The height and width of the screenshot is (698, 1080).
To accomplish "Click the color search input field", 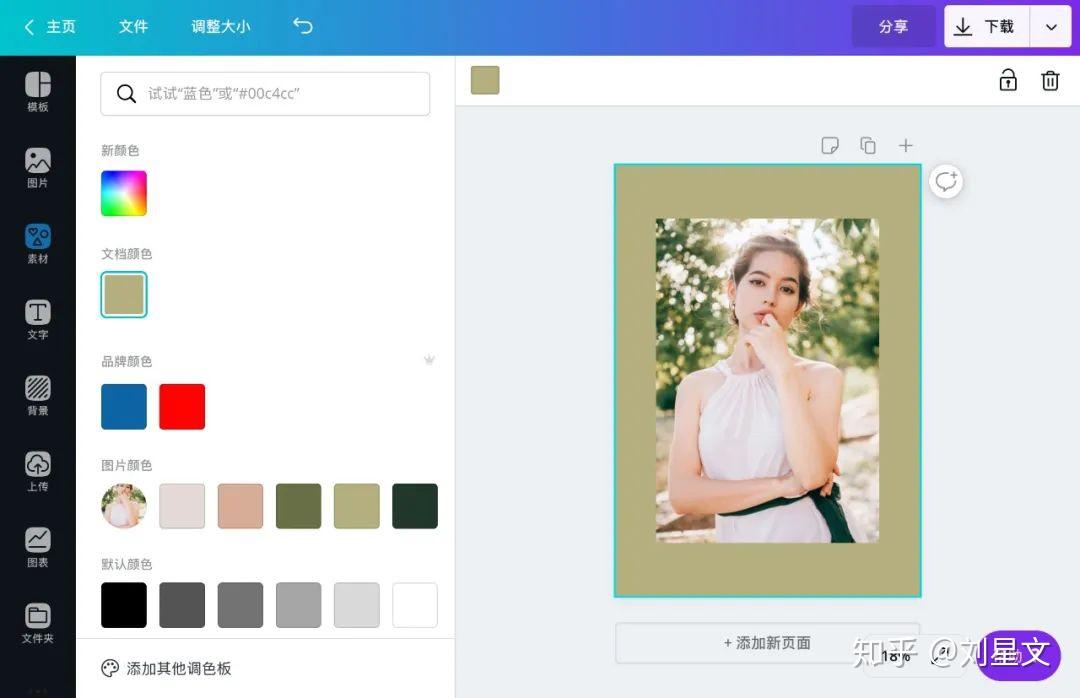I will click(264, 93).
